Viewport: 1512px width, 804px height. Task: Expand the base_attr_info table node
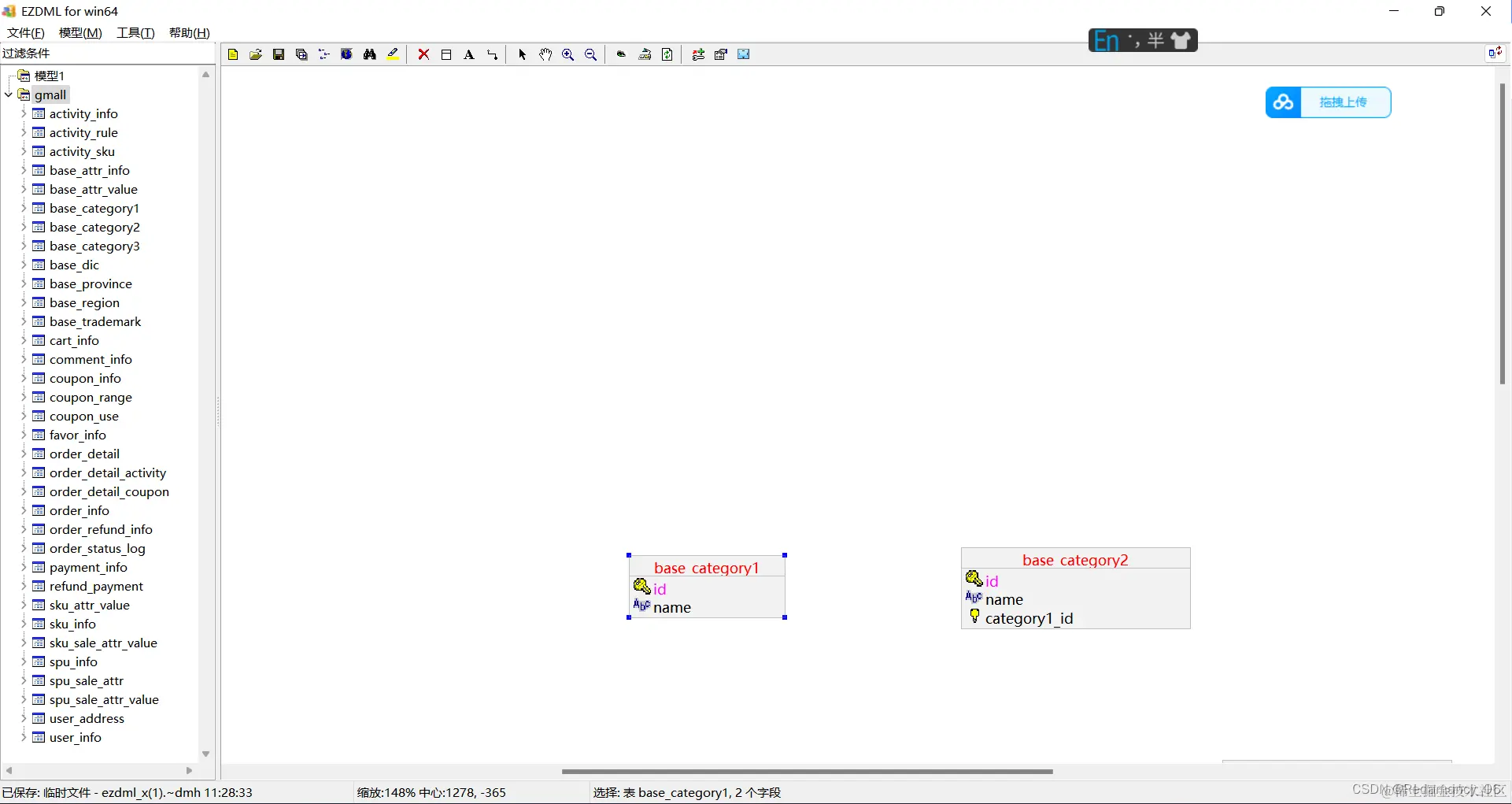click(x=24, y=170)
